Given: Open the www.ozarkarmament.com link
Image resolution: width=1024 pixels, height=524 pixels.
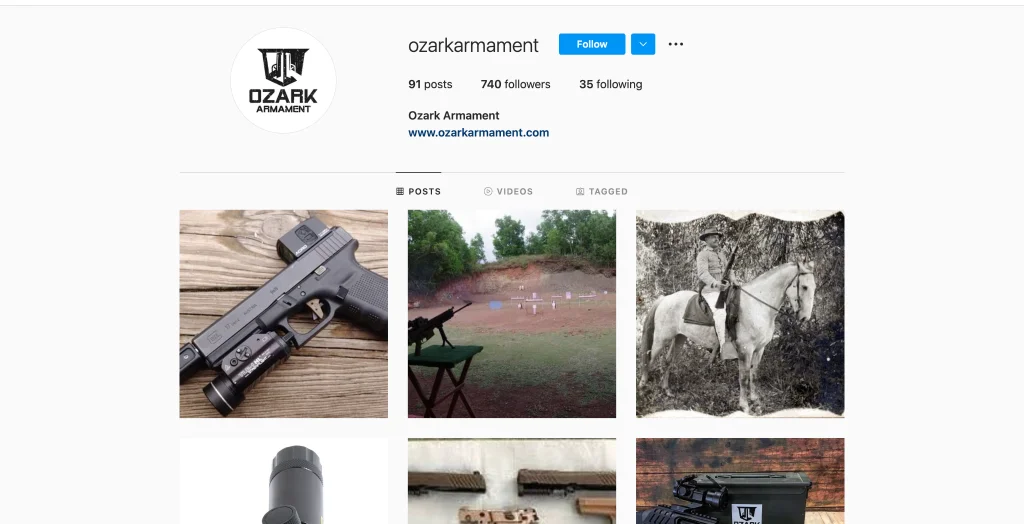Looking at the screenshot, I should coord(479,133).
